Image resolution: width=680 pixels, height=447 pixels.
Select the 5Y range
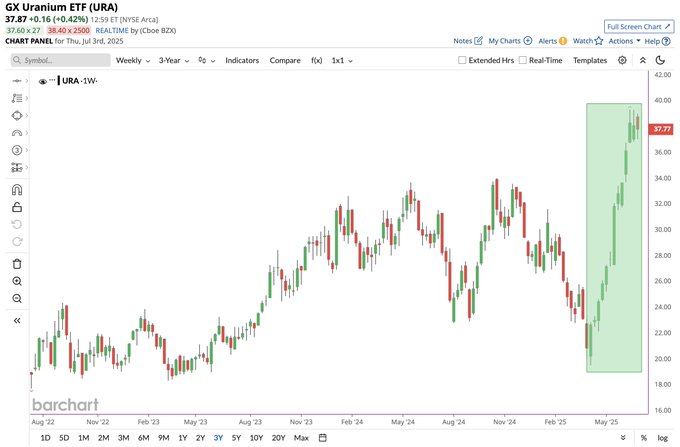236,438
